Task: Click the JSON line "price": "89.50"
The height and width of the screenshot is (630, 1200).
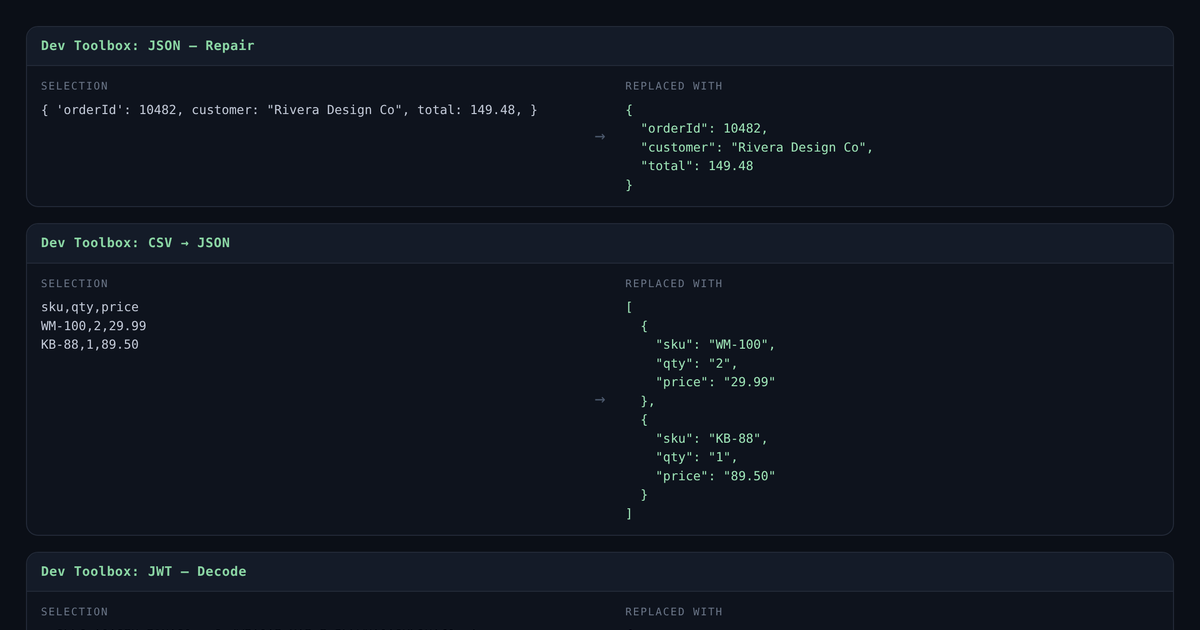Action: [716, 476]
